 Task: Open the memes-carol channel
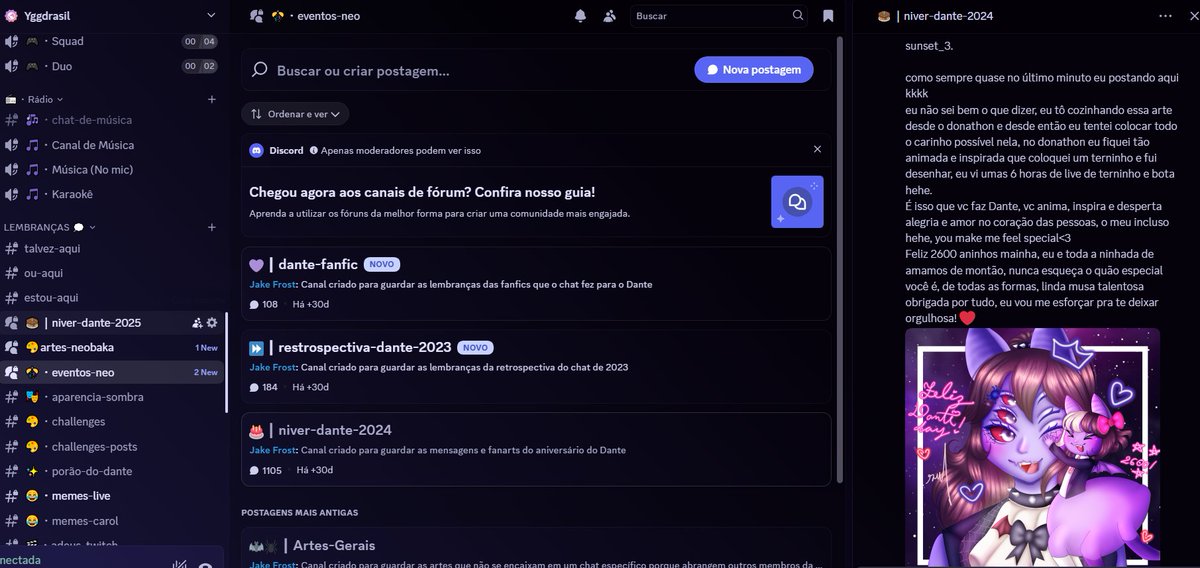[110, 521]
